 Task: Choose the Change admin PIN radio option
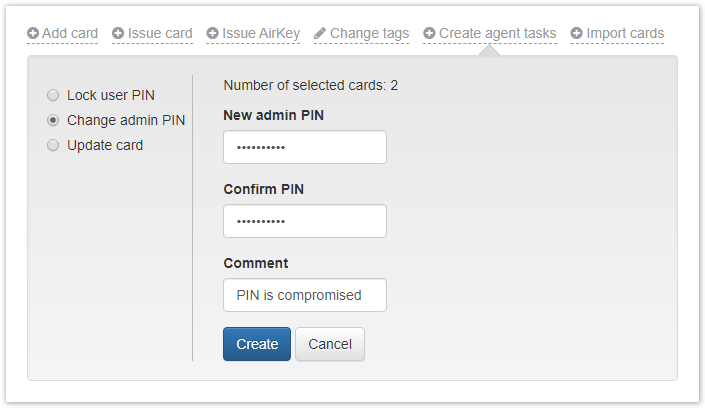click(x=53, y=120)
